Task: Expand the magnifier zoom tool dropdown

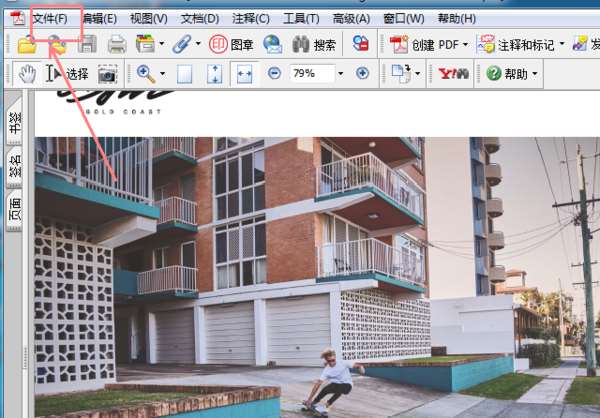Action: (163, 73)
